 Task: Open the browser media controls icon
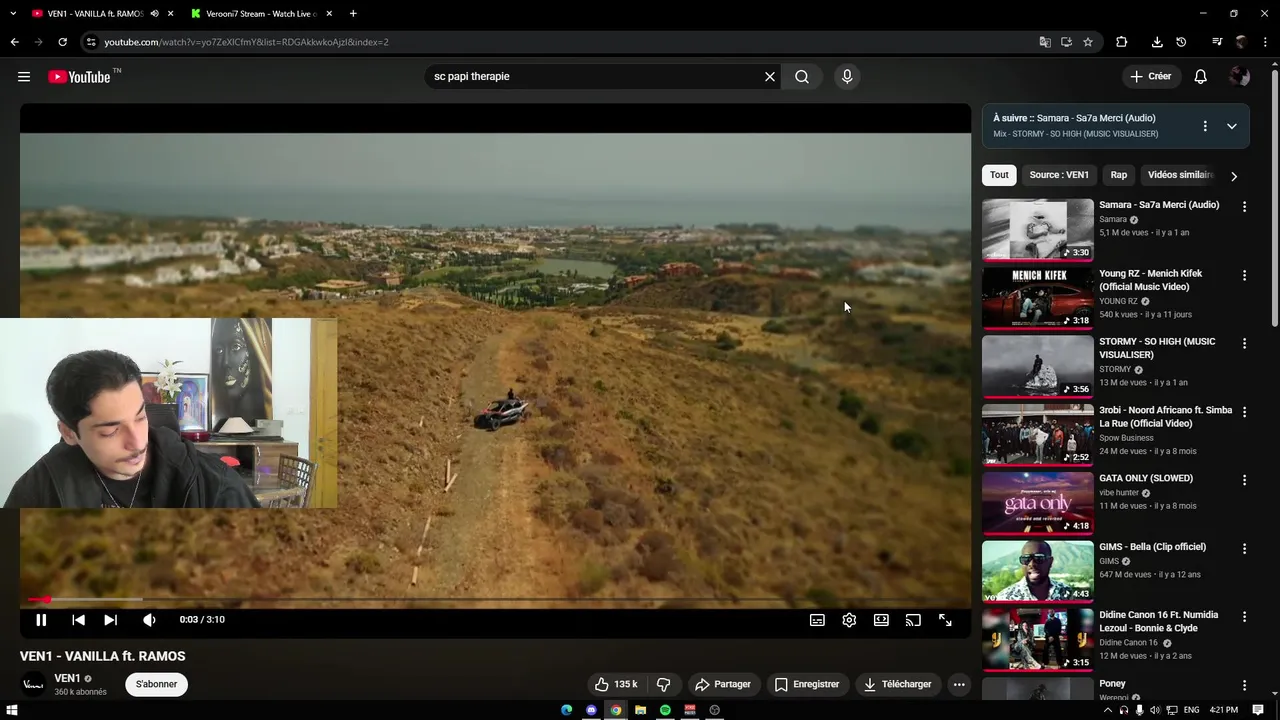(1217, 42)
